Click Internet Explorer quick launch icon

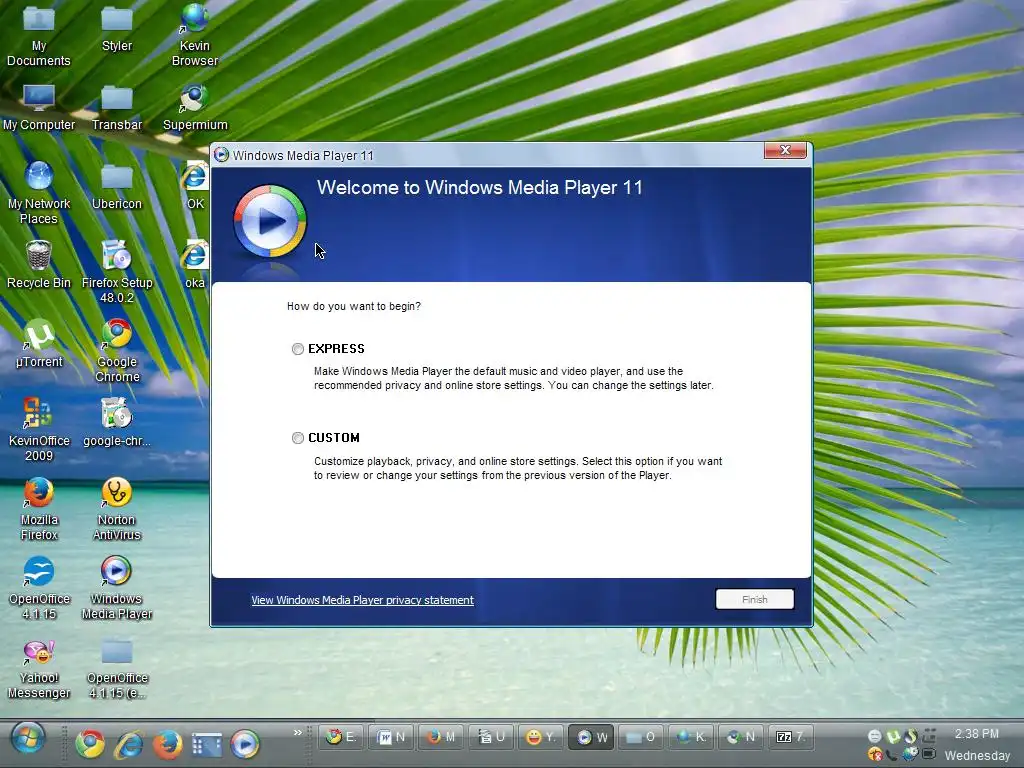(129, 744)
